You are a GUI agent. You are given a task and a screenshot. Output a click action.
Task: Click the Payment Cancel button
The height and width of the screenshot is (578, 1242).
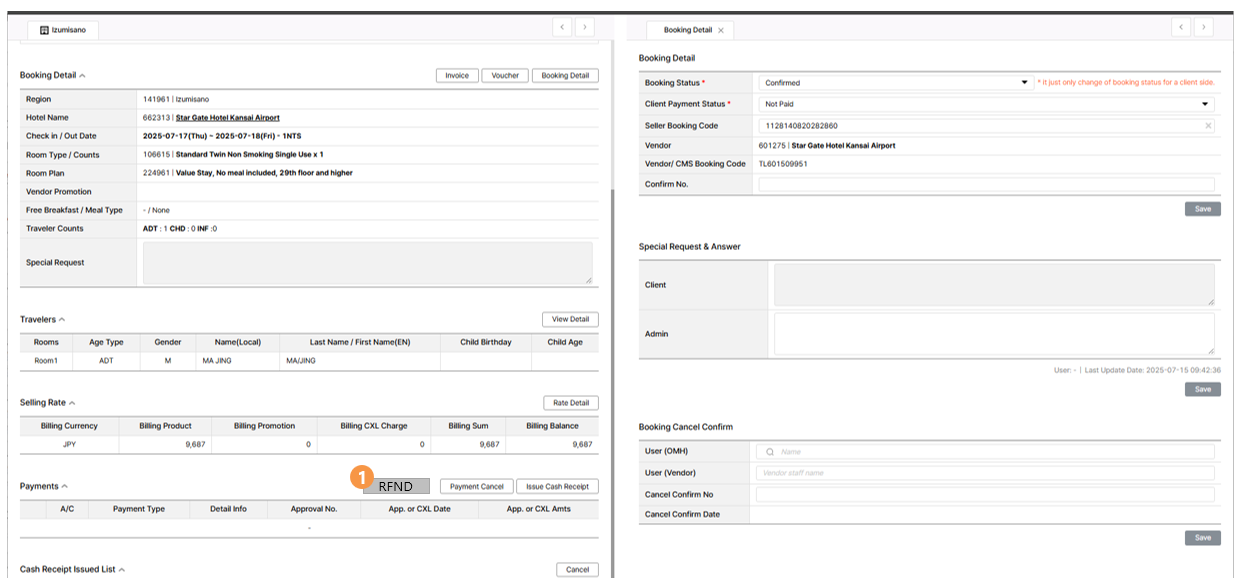click(x=476, y=487)
